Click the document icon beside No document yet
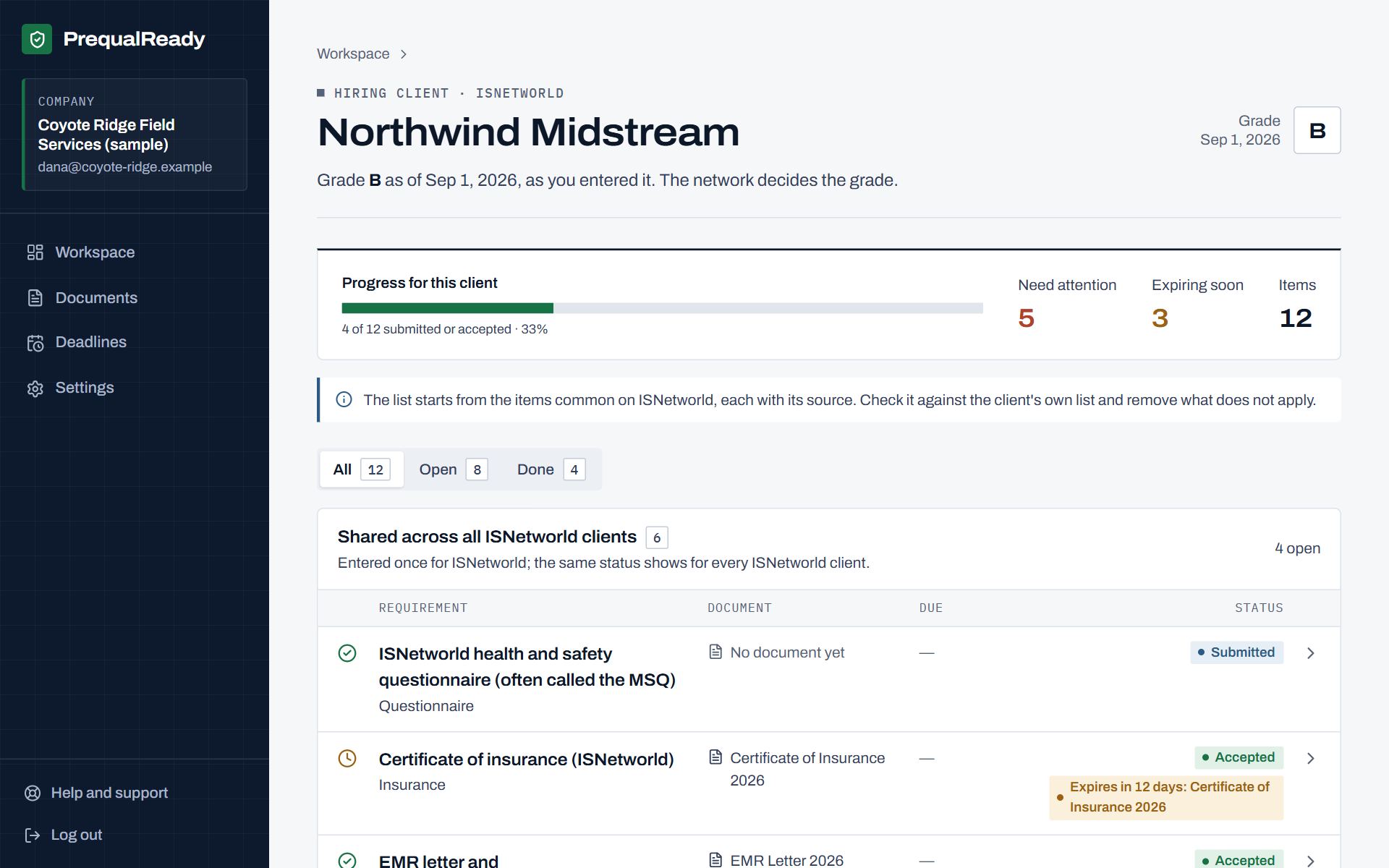The image size is (1389, 868). (715, 652)
